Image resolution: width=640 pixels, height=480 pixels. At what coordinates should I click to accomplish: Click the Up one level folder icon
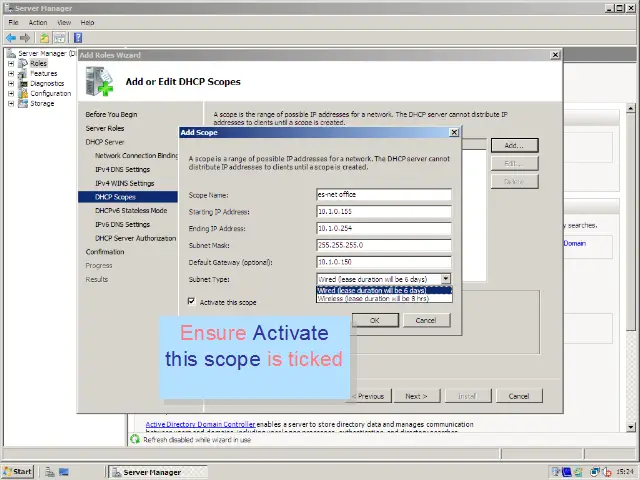click(44, 38)
